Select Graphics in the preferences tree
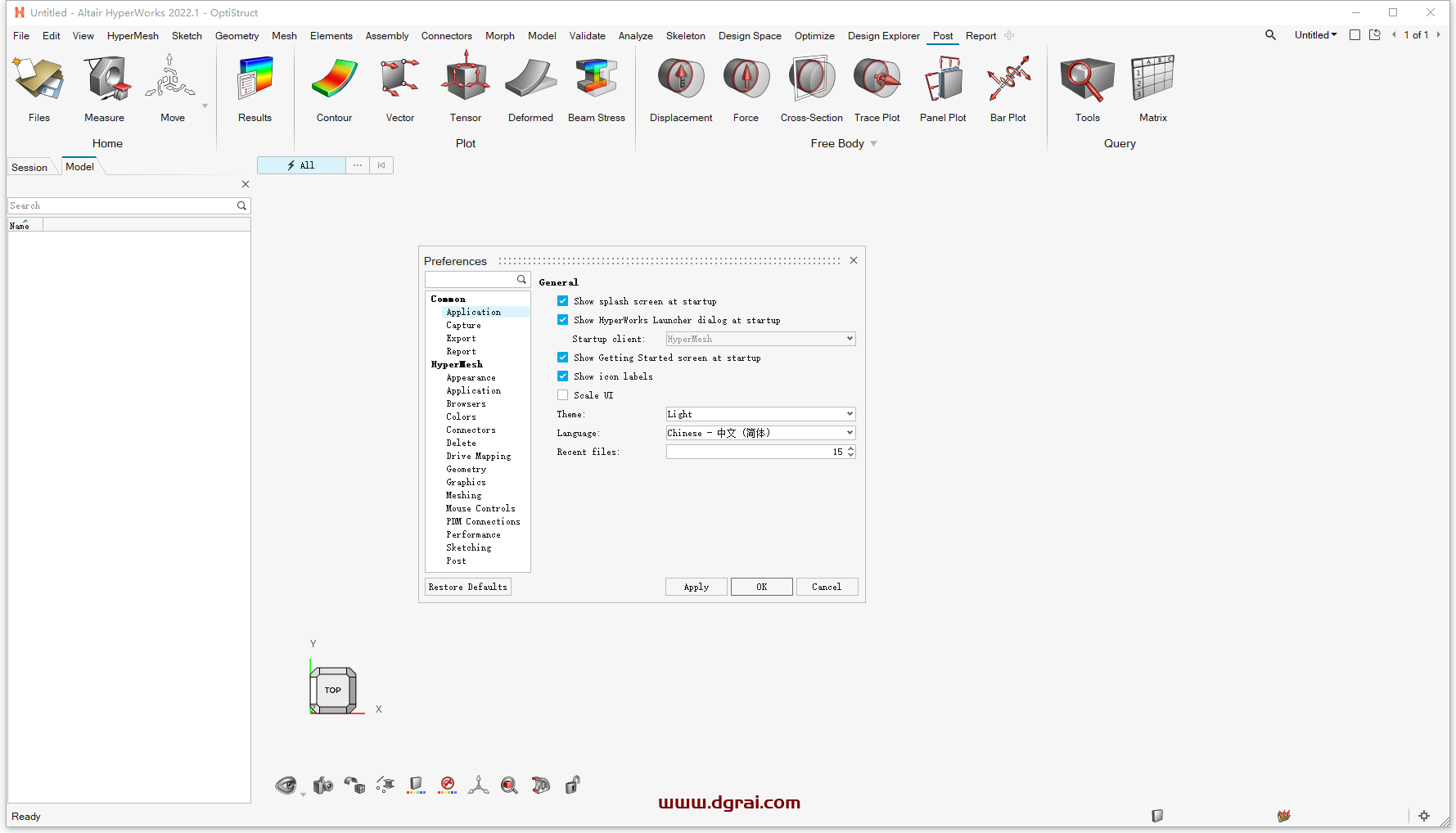Viewport: 1456px width, 833px height. click(466, 483)
